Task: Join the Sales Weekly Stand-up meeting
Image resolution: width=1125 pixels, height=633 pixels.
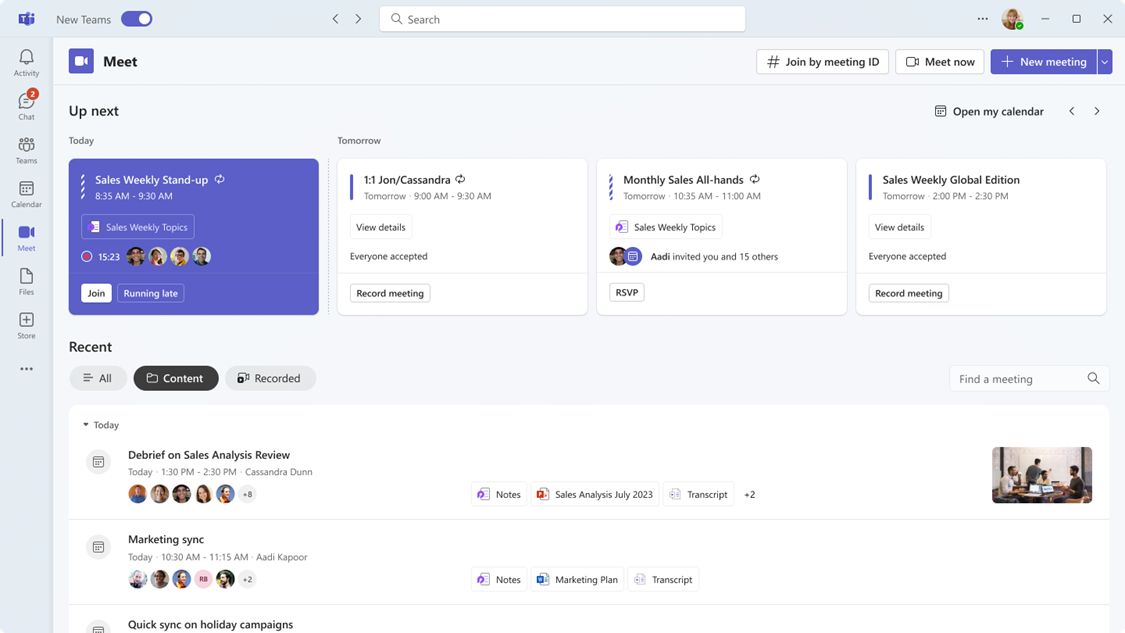Action: pos(96,293)
